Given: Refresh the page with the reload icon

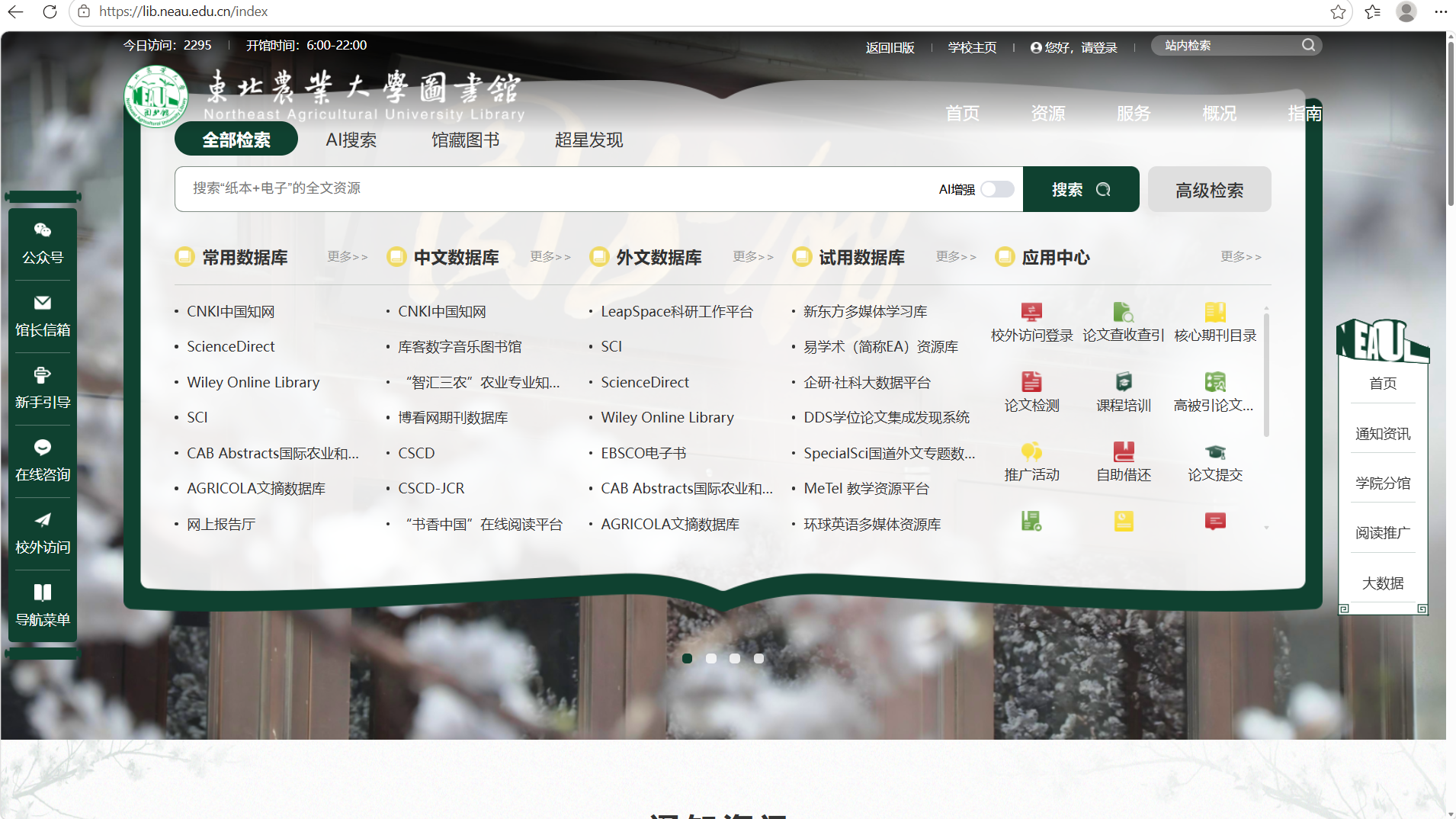Looking at the screenshot, I should [x=50, y=11].
